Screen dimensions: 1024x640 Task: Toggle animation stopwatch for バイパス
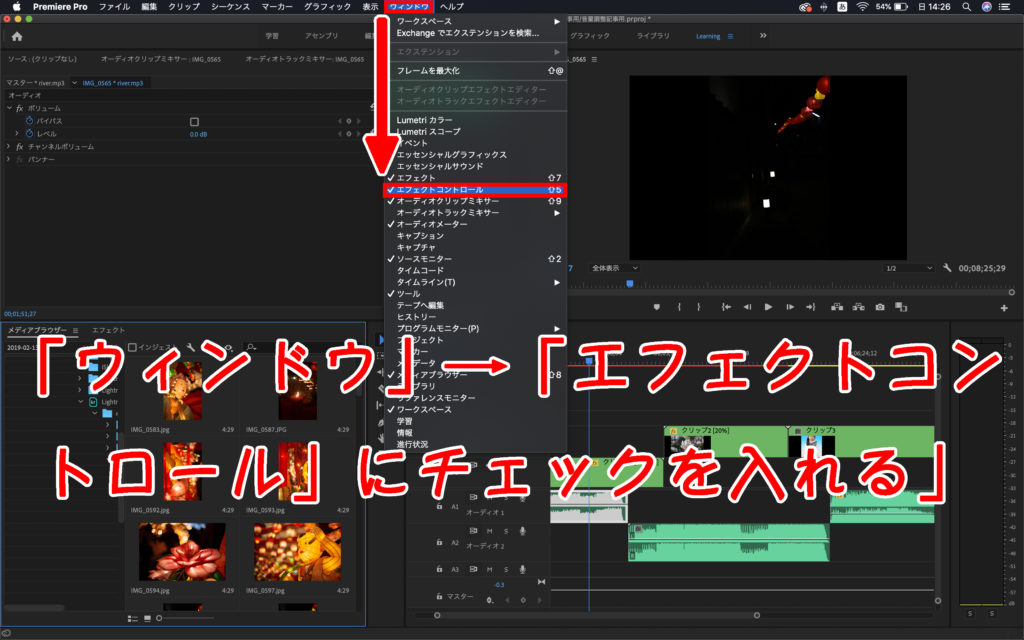tap(29, 121)
